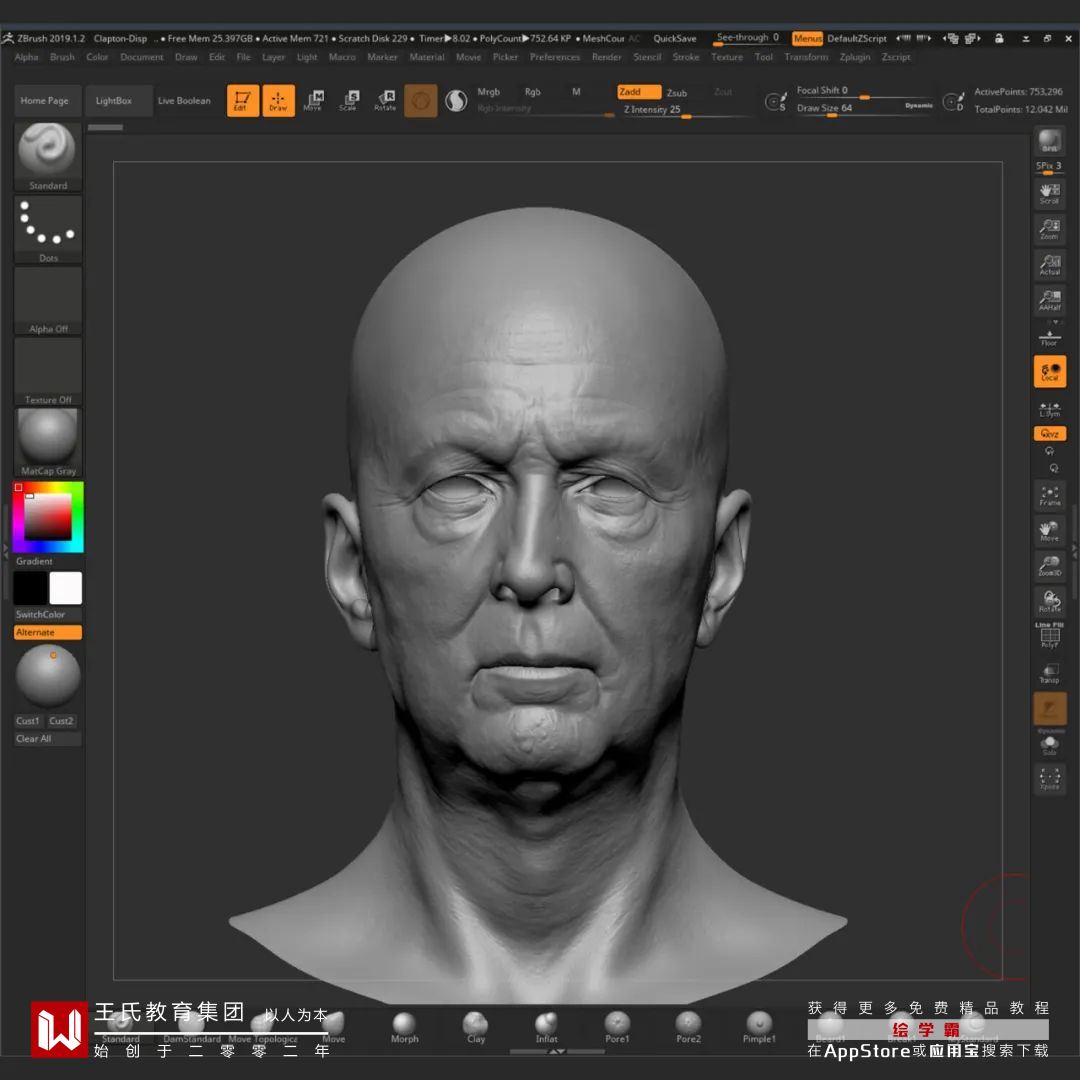This screenshot has height=1080, width=1080.
Task: Open the Brush menu
Action: coord(62,57)
